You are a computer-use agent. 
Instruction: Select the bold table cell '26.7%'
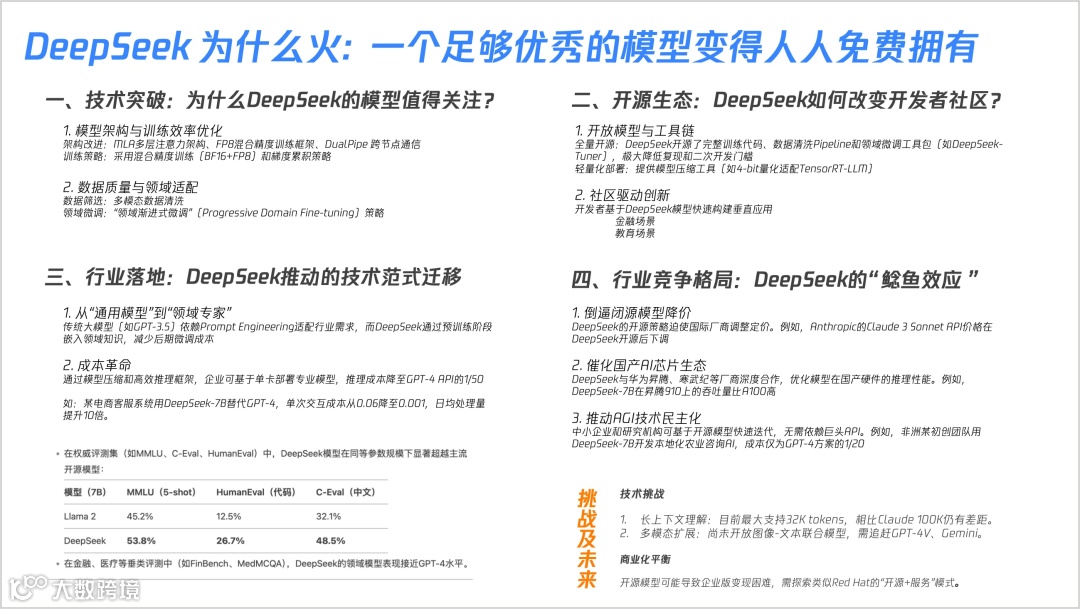(x=230, y=541)
